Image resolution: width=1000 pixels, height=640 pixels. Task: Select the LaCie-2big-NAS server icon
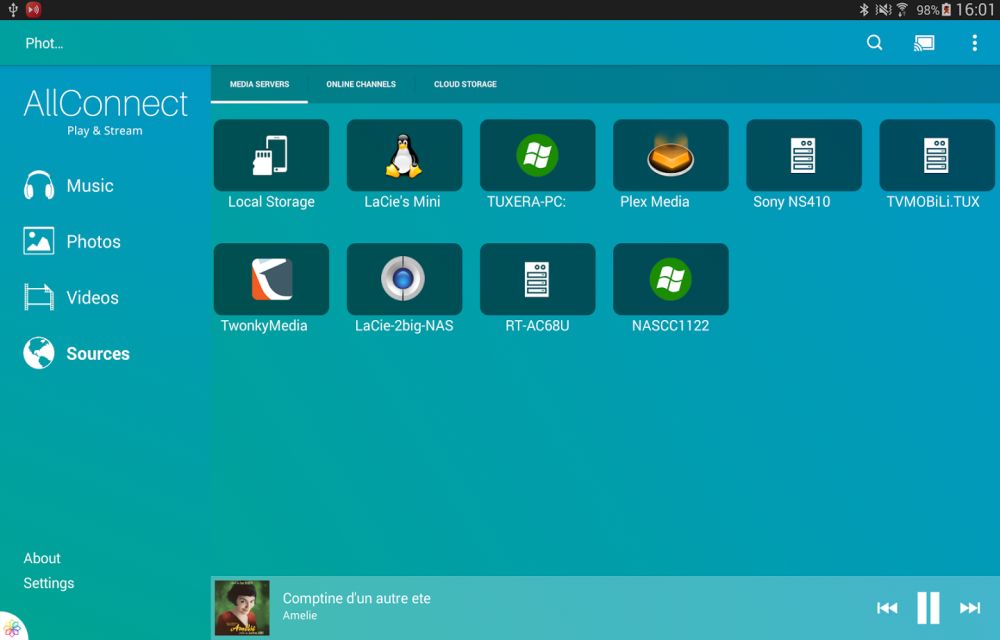point(404,279)
